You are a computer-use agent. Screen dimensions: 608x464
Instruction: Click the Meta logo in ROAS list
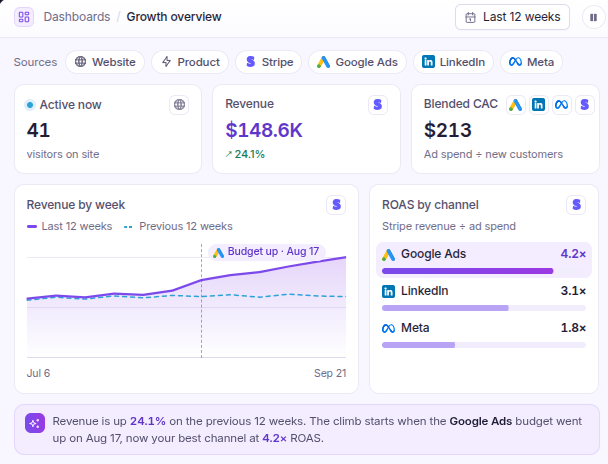point(389,328)
